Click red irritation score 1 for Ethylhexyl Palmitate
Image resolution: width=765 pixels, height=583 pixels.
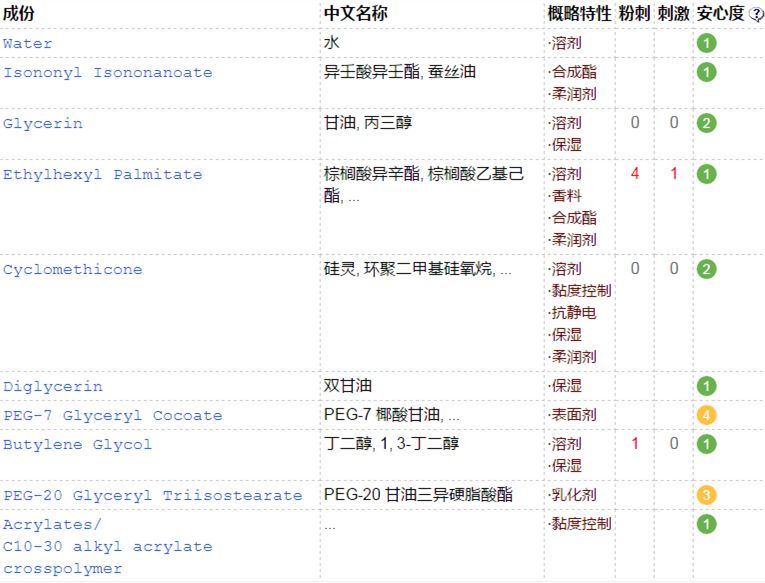coord(674,173)
